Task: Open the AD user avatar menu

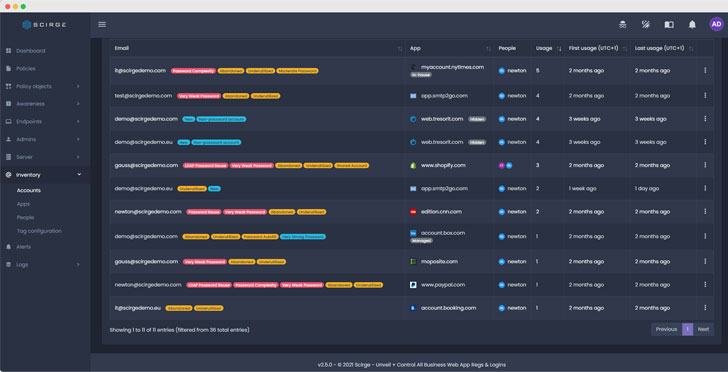Action: (x=716, y=24)
